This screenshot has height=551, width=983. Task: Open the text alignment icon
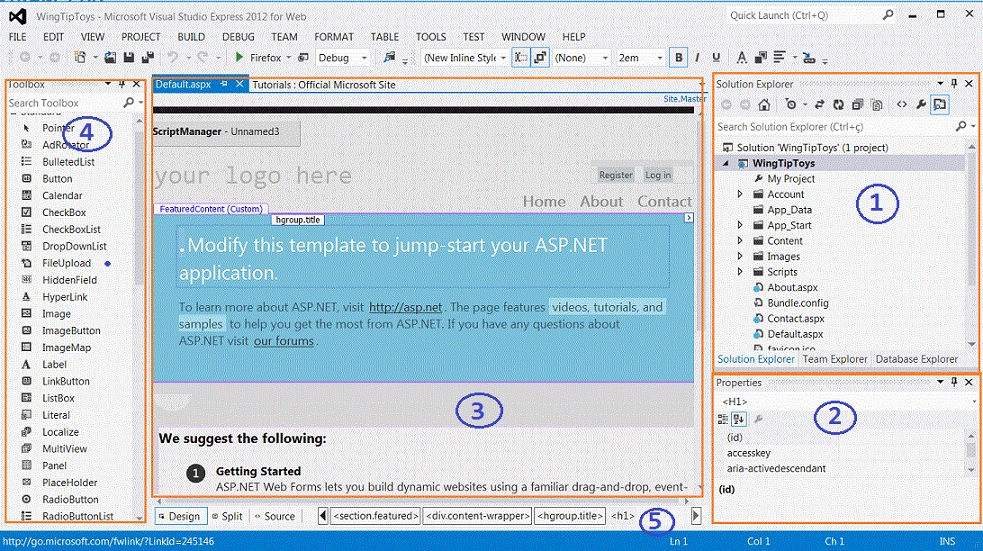click(x=779, y=58)
